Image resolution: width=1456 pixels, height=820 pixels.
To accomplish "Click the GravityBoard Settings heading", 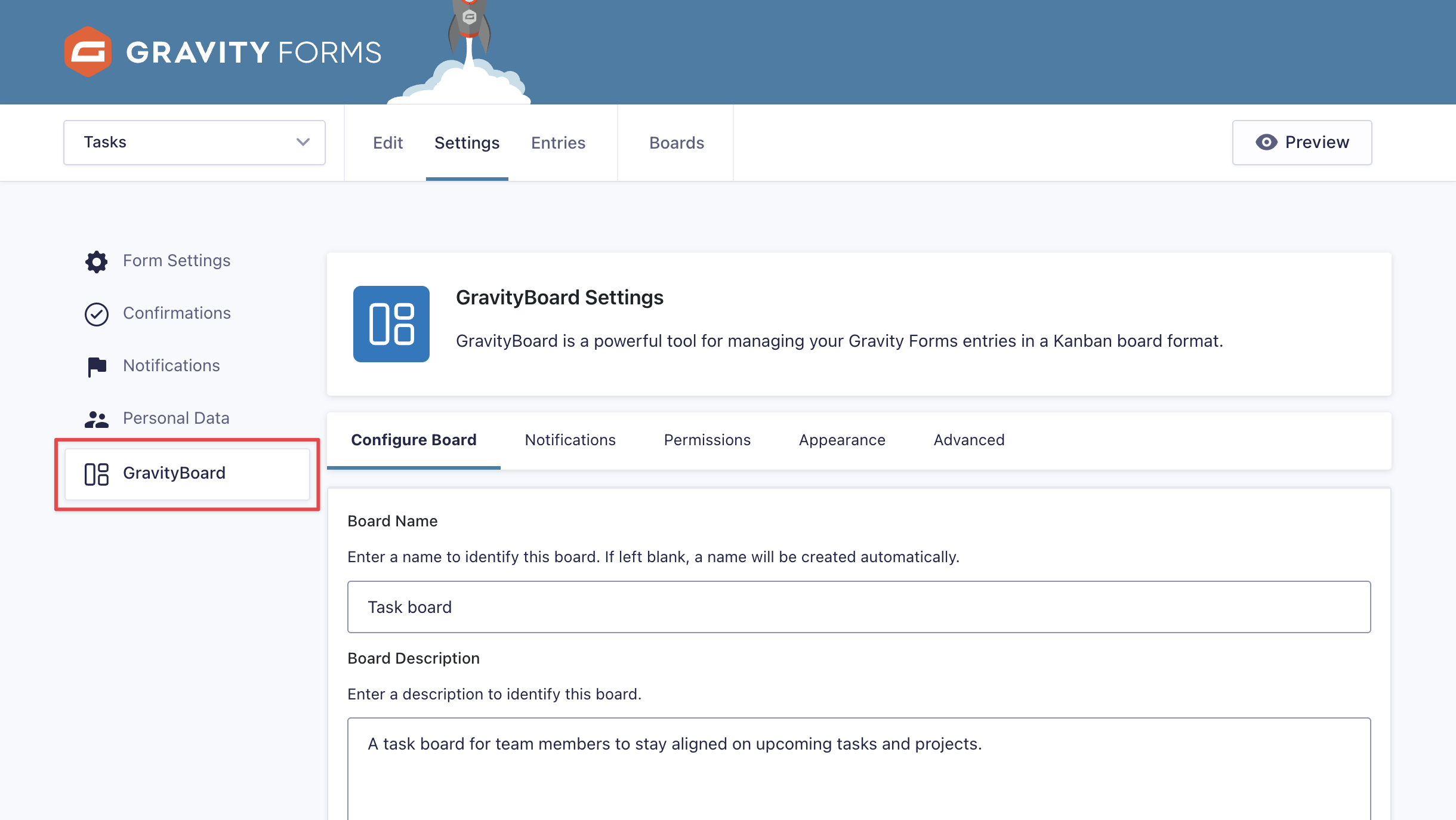I will tap(560, 297).
